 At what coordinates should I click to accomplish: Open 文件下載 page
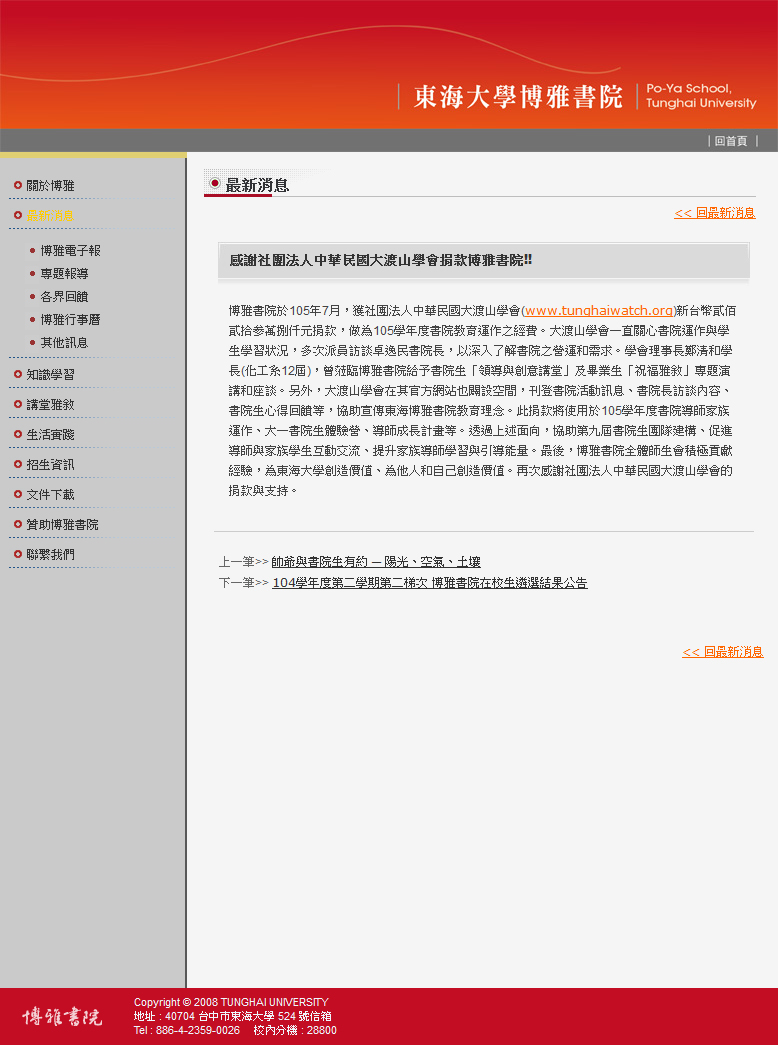(x=50, y=495)
